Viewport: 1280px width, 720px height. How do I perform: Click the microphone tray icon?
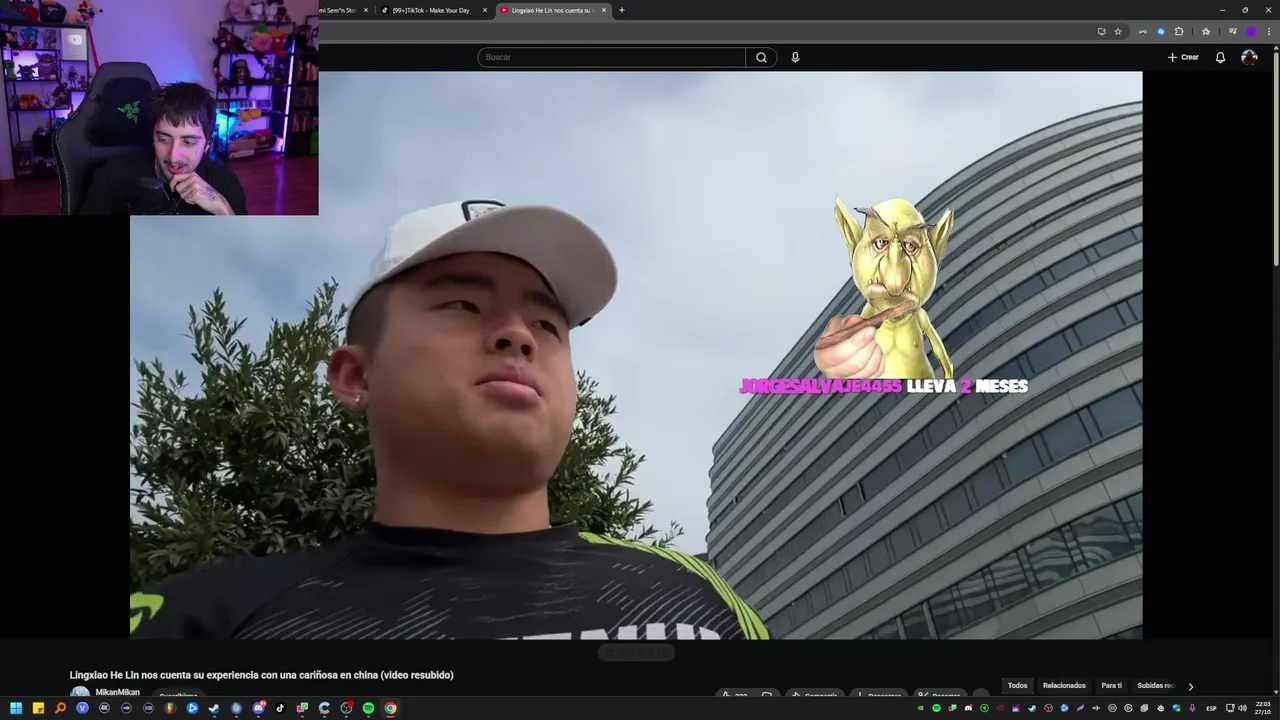1192,708
